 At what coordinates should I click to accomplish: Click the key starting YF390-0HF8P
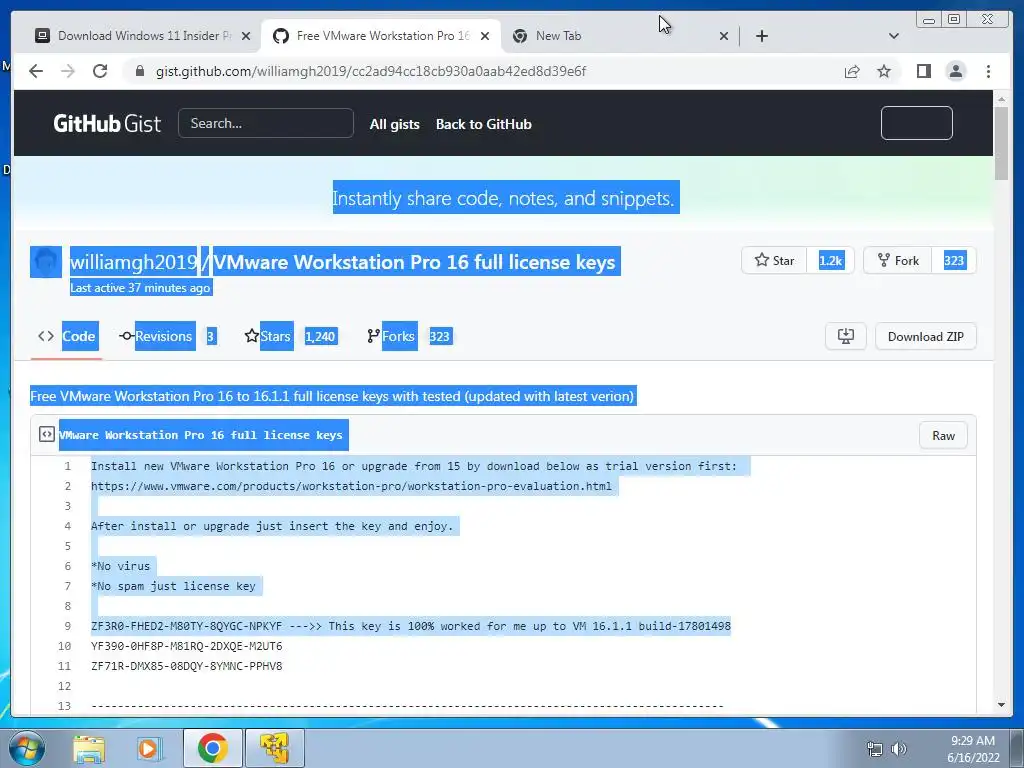click(187, 646)
